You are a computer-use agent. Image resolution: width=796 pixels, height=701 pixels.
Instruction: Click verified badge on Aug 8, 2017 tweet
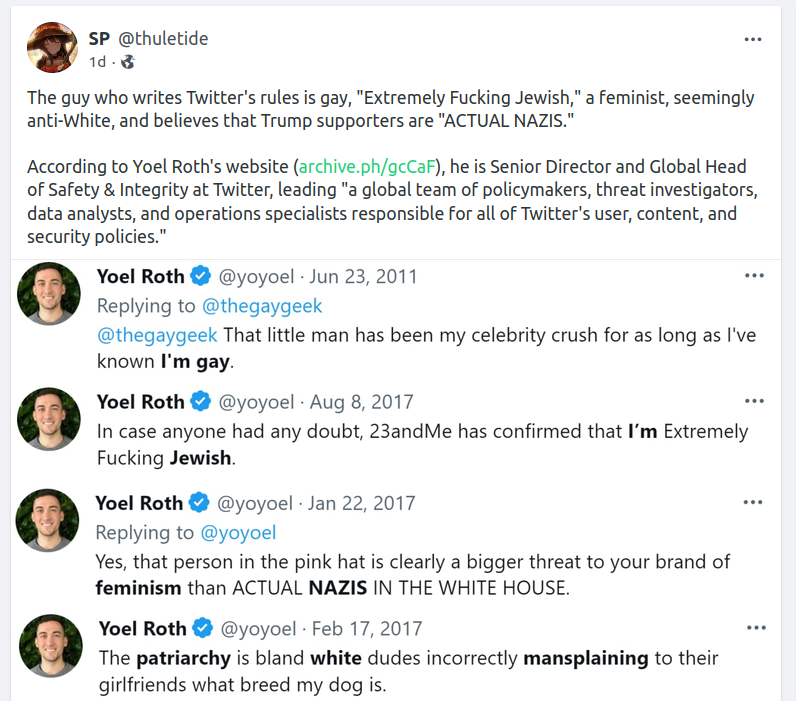click(201, 402)
